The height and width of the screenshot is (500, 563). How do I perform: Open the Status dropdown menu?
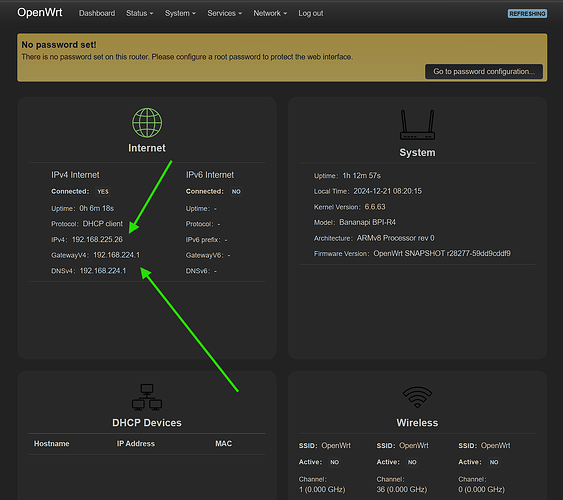pyautogui.click(x=139, y=13)
